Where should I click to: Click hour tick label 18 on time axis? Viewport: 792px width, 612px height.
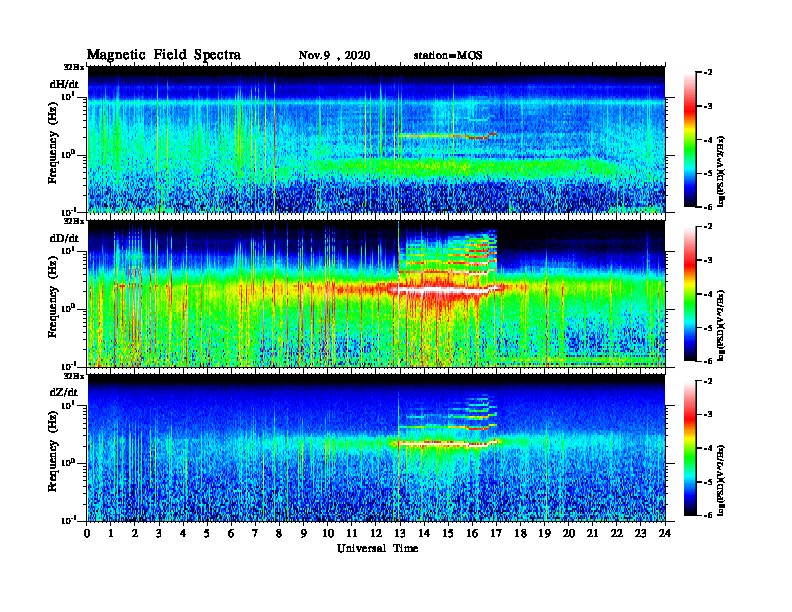tap(520, 533)
